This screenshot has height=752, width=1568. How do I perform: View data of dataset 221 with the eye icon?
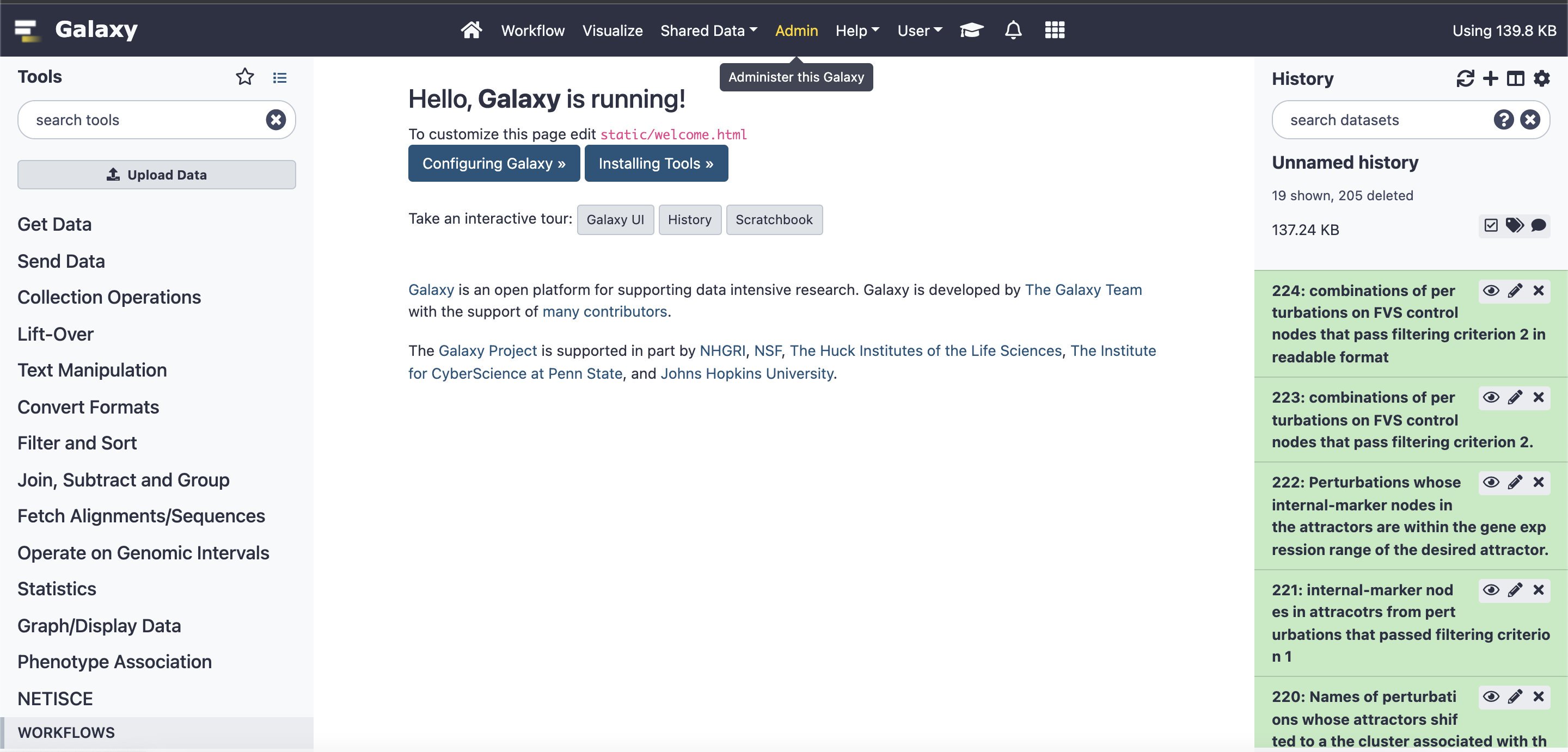pos(1491,589)
